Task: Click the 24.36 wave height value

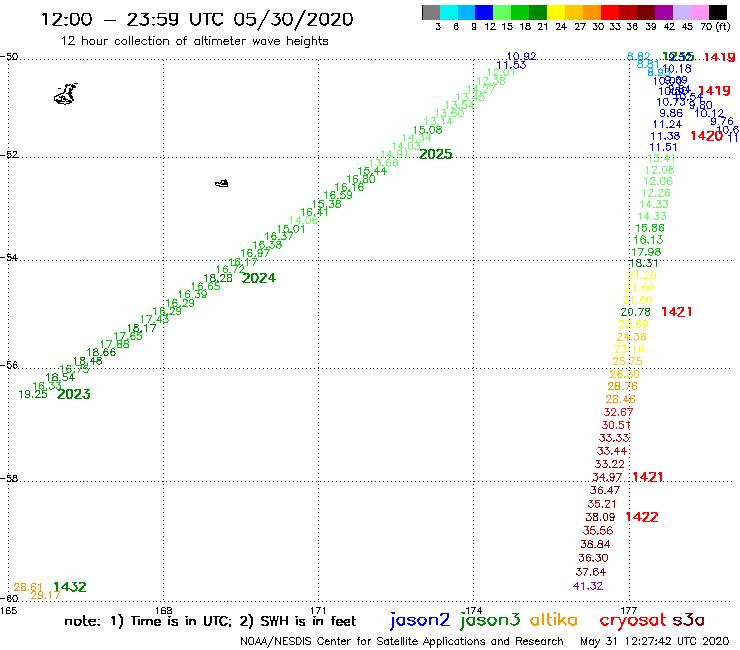Action: tap(631, 337)
